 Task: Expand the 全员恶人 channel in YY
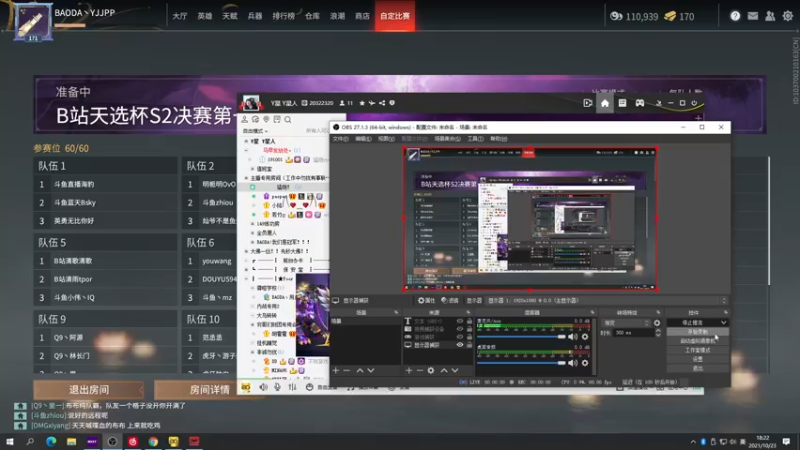point(253,233)
